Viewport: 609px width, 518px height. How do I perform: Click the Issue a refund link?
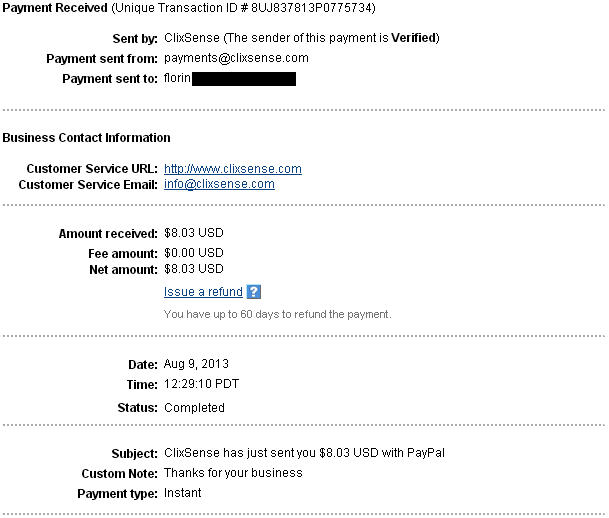pos(203,292)
